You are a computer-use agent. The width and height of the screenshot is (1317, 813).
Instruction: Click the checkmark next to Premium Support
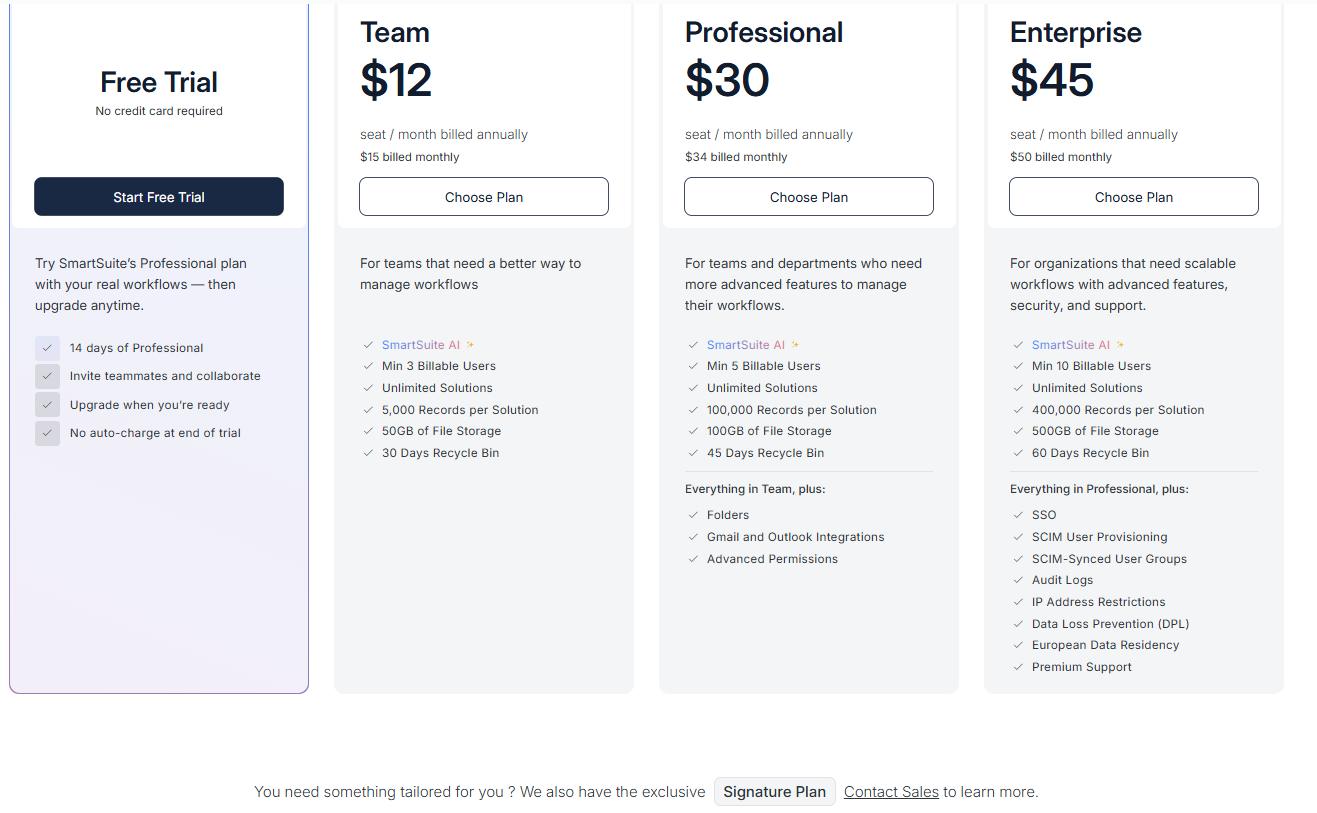click(x=1018, y=667)
